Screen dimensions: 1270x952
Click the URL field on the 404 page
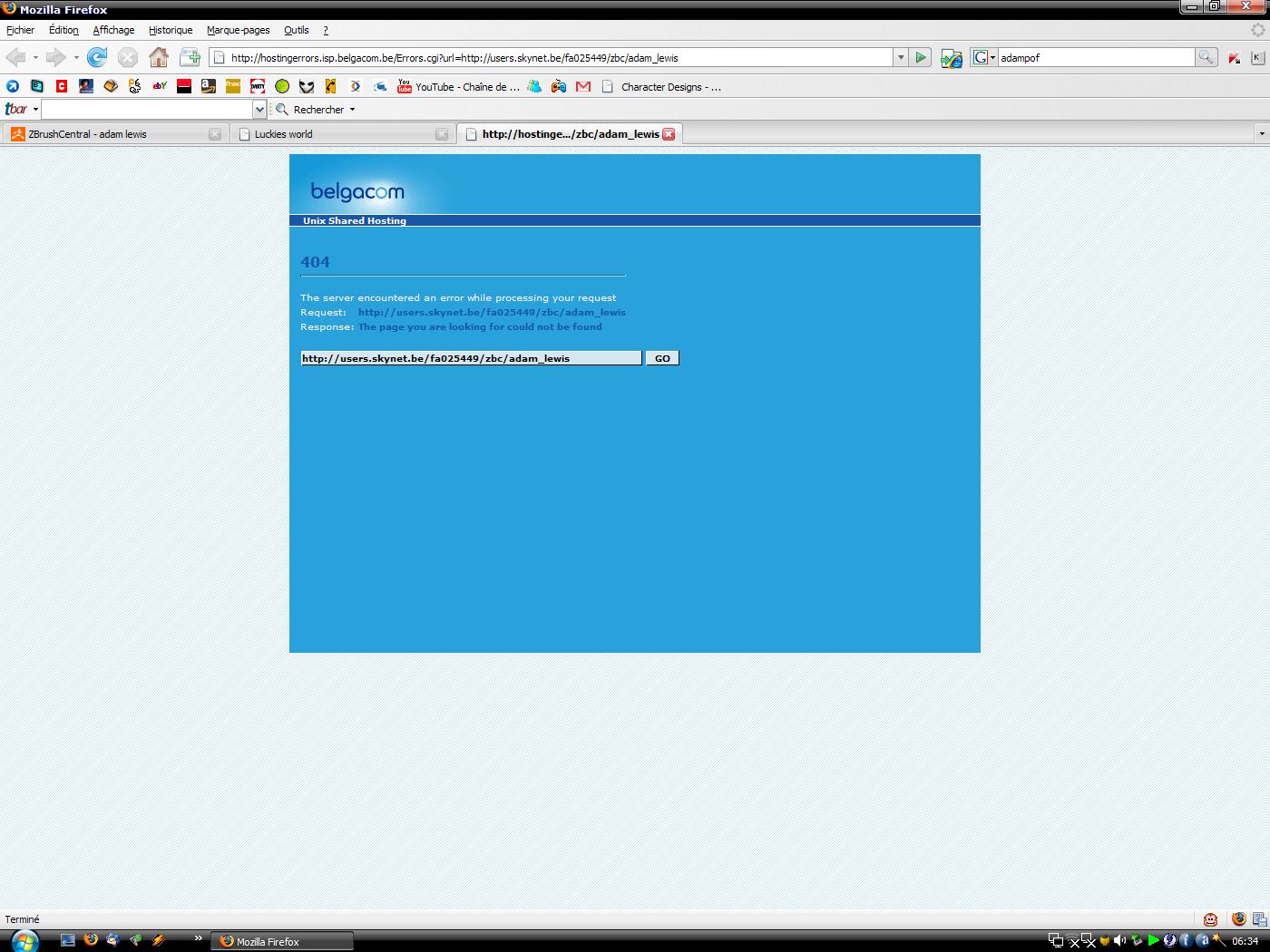[471, 358]
